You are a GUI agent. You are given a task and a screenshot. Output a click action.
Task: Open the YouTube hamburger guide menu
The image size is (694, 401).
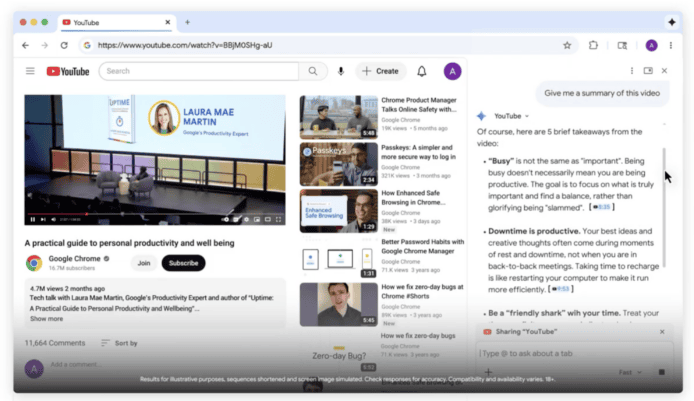click(30, 71)
